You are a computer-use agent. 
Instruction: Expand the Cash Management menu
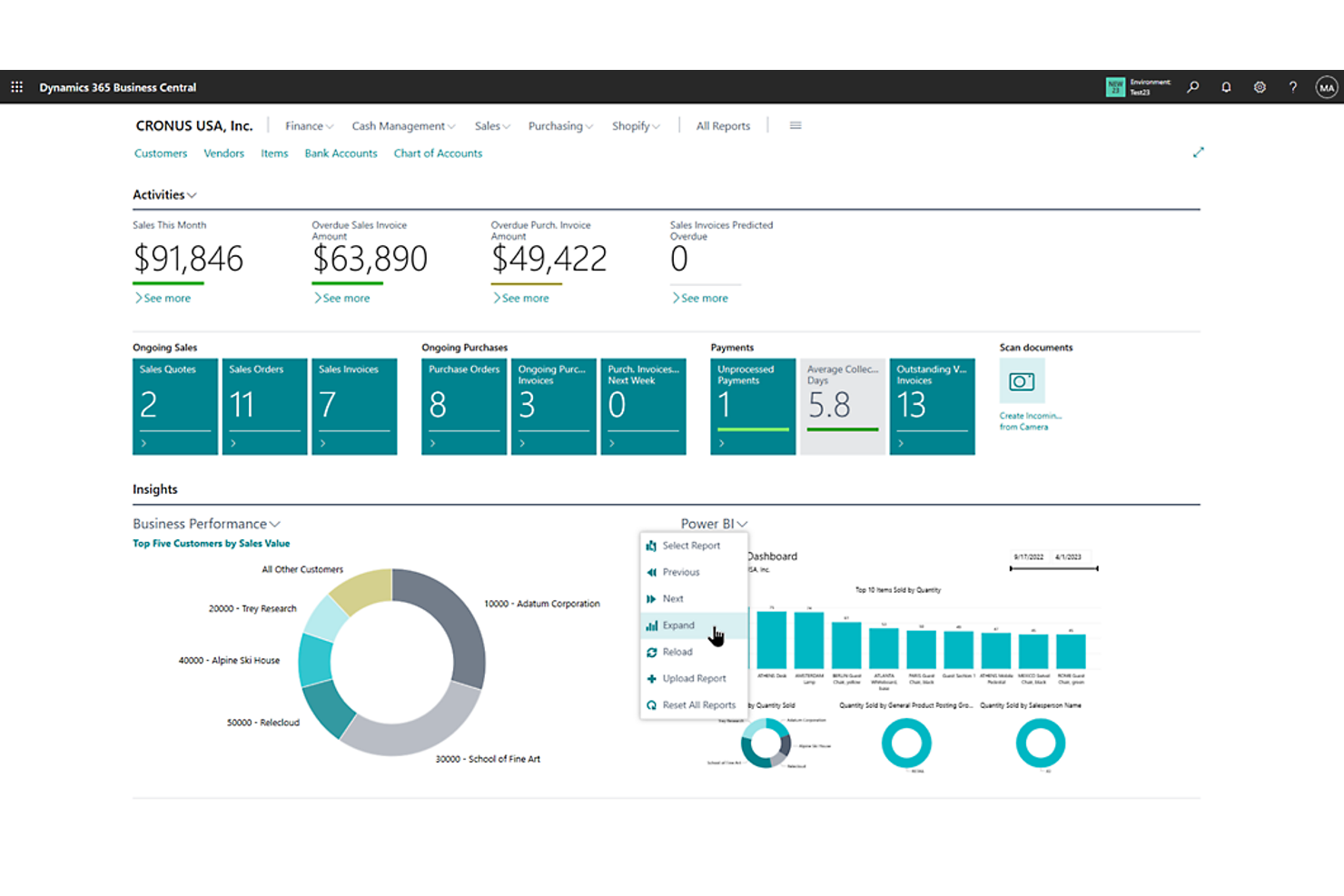click(x=402, y=125)
